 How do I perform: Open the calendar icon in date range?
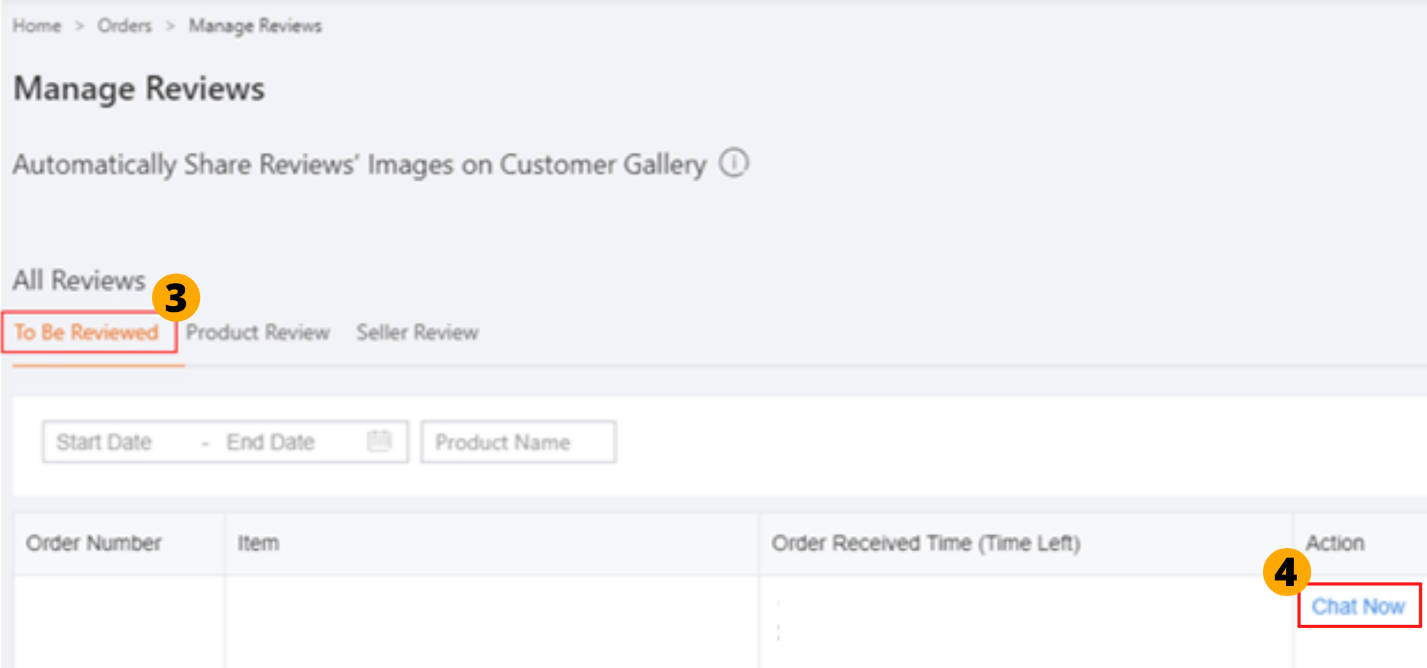(379, 442)
